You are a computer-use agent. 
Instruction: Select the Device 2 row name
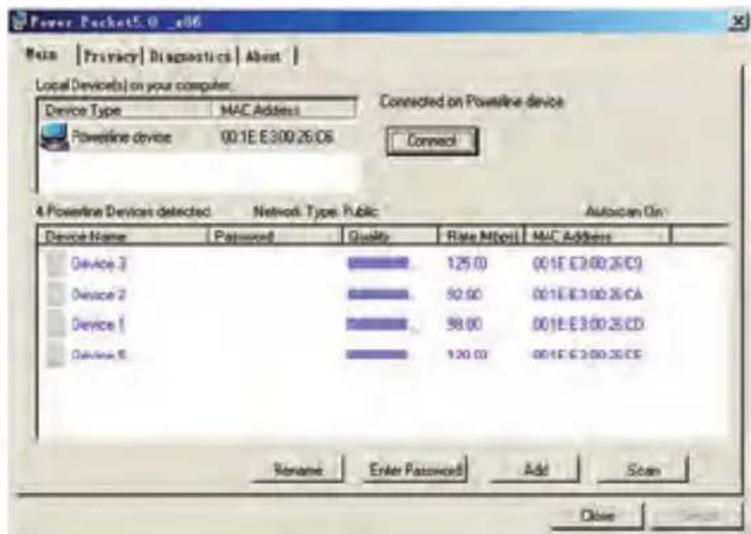[x=99, y=294]
